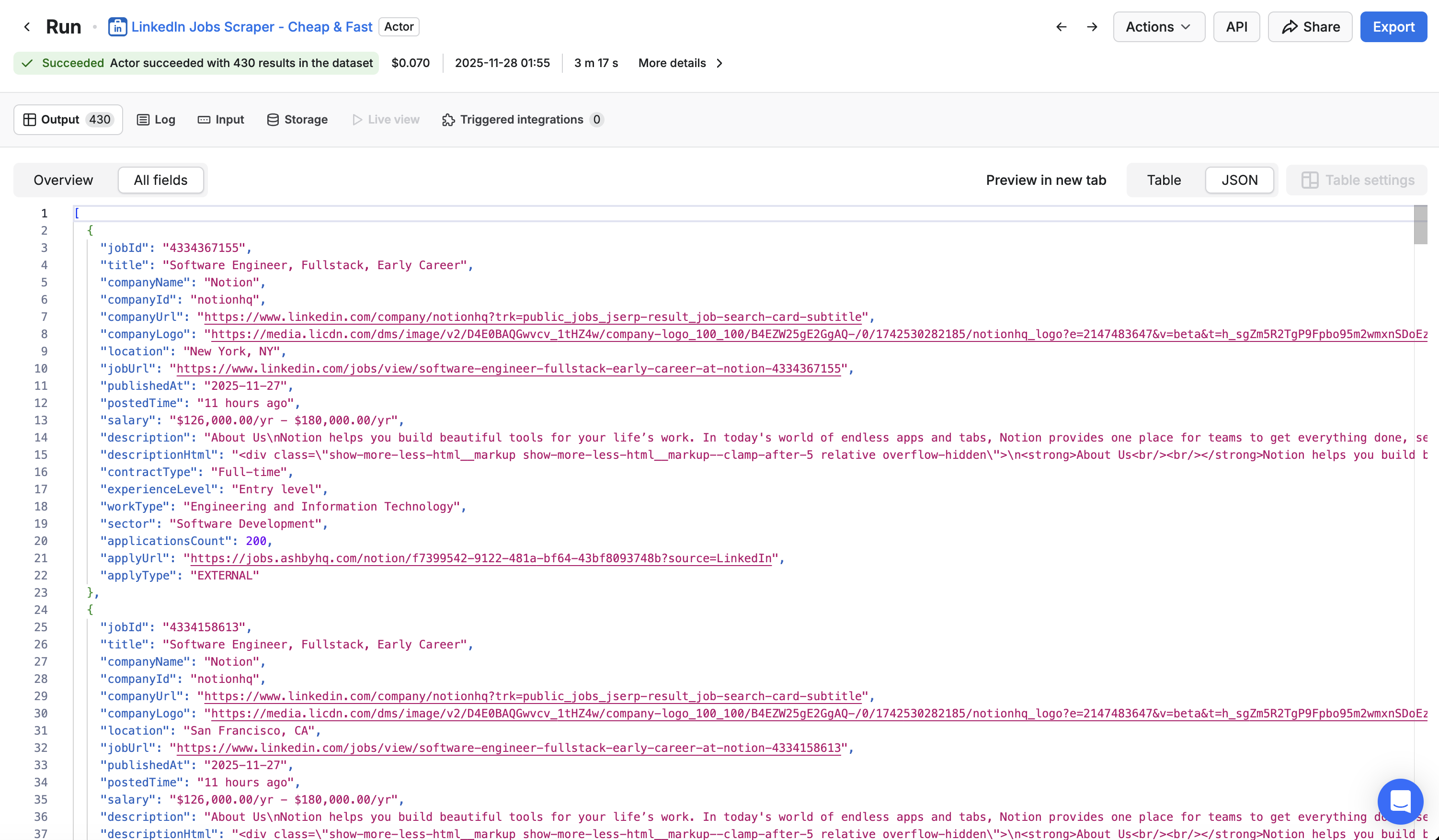Switch output view to Table
The width and height of the screenshot is (1439, 840).
click(x=1163, y=180)
